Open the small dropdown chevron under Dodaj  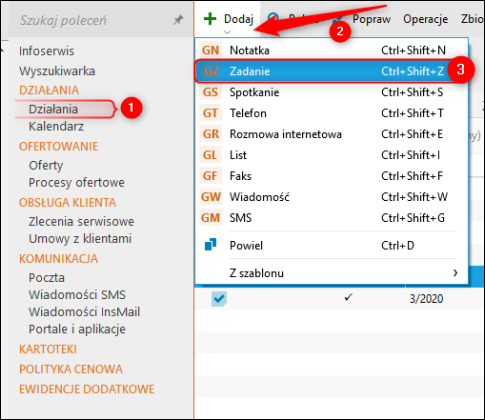pos(227,32)
